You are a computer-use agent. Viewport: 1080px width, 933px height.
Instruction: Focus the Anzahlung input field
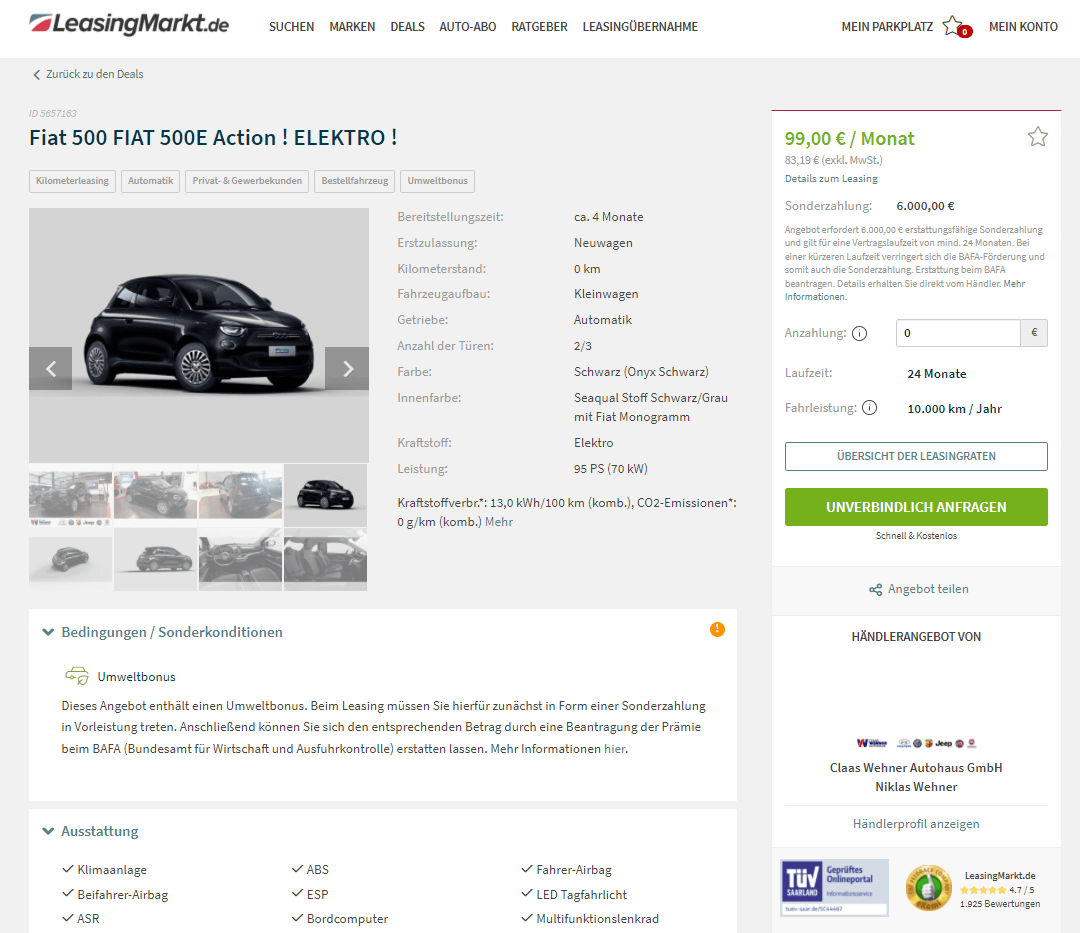(x=958, y=333)
